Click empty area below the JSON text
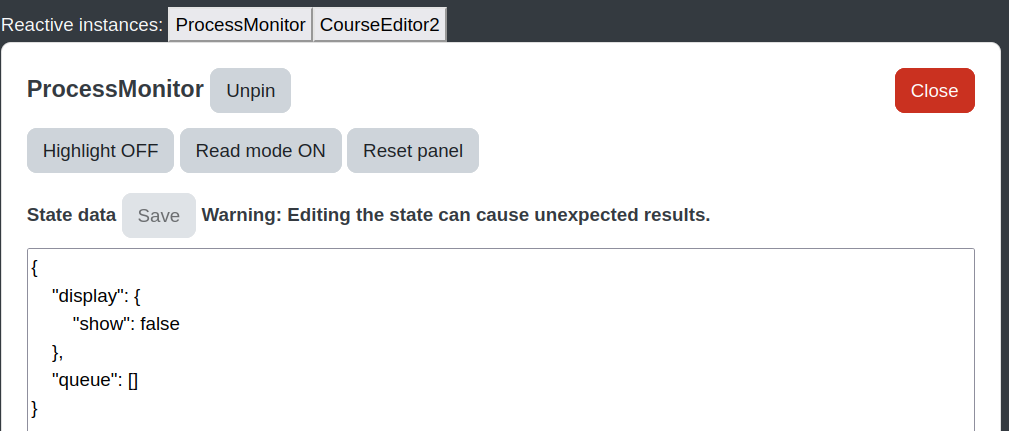This screenshot has height=431, width=1009. (x=501, y=425)
